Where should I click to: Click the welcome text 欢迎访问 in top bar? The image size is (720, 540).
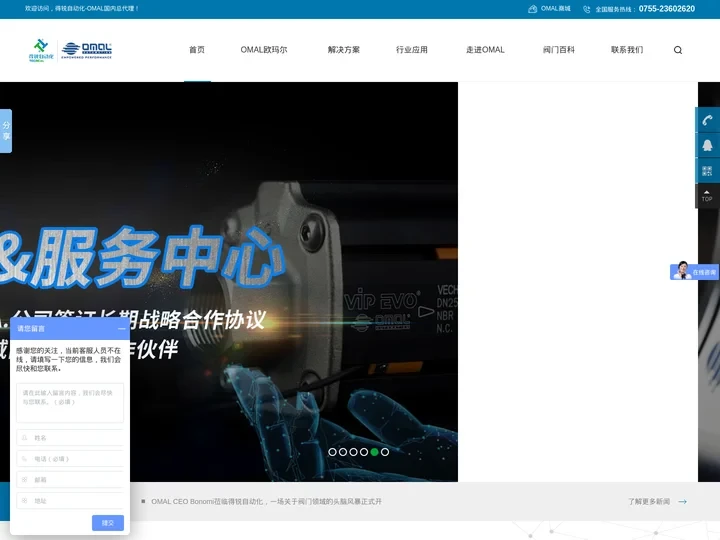coord(82,8)
